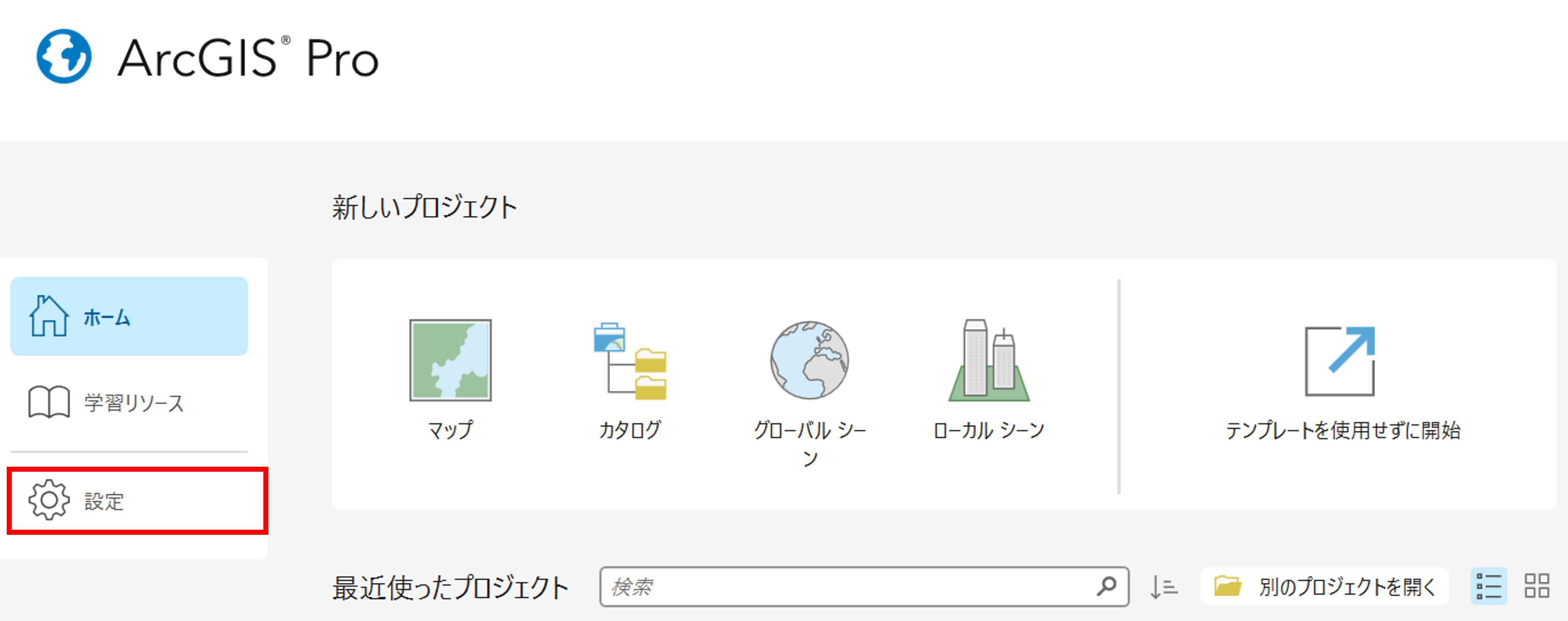The width and height of the screenshot is (1568, 621).
Task: Click the ArcGIS Pro globe logo
Action: (x=64, y=57)
